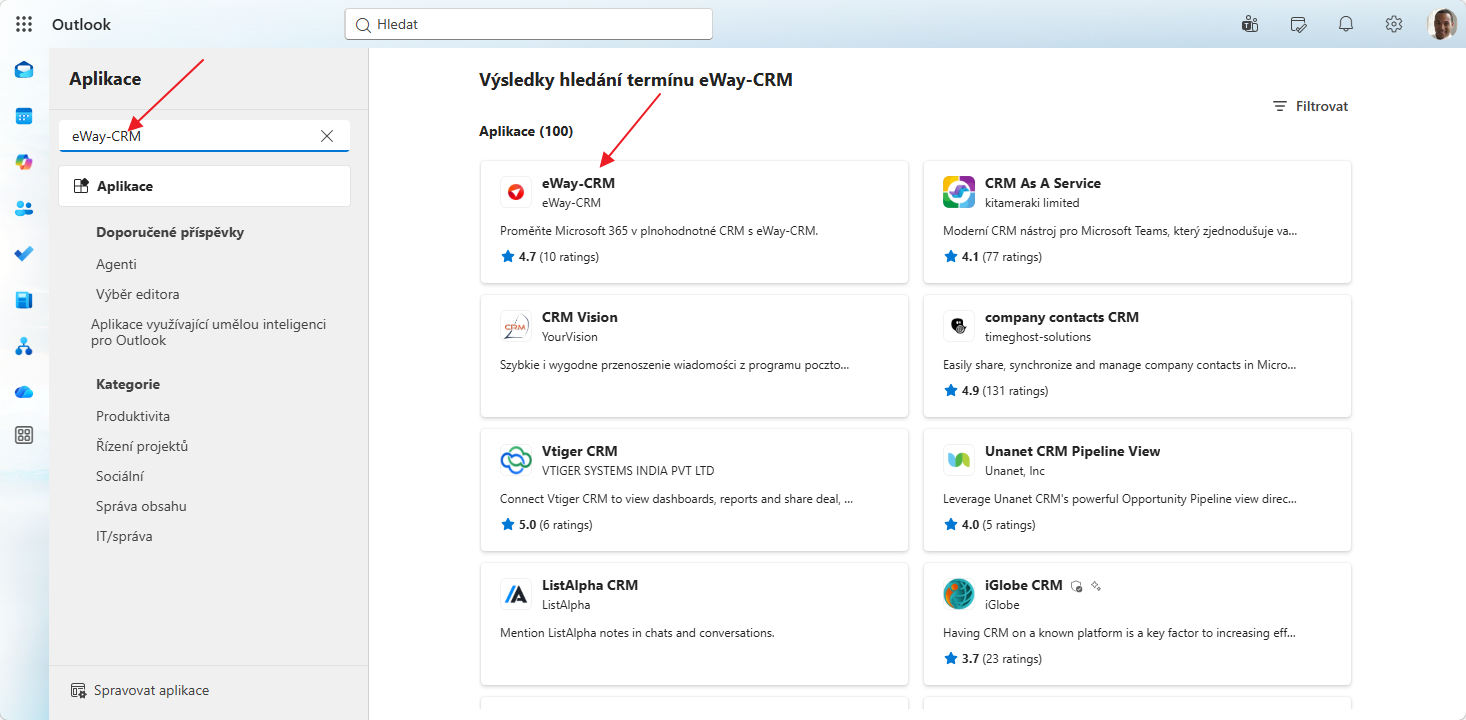Open People contacts in left rail

tap(24, 208)
